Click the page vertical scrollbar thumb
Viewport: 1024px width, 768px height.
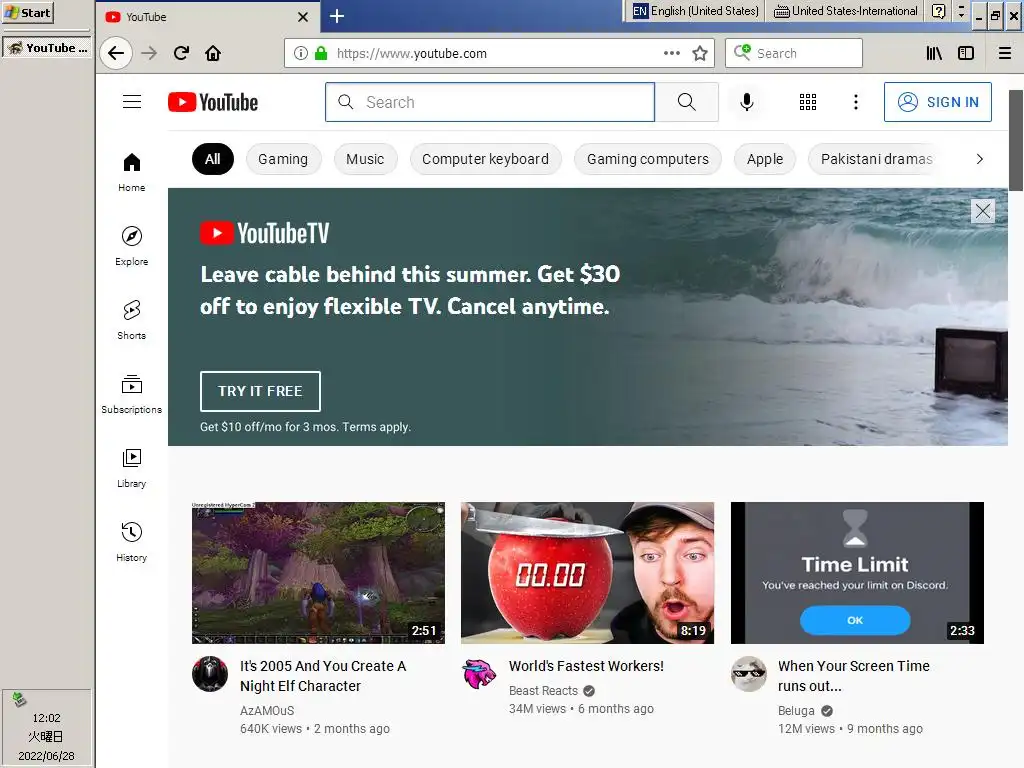pos(1016,140)
